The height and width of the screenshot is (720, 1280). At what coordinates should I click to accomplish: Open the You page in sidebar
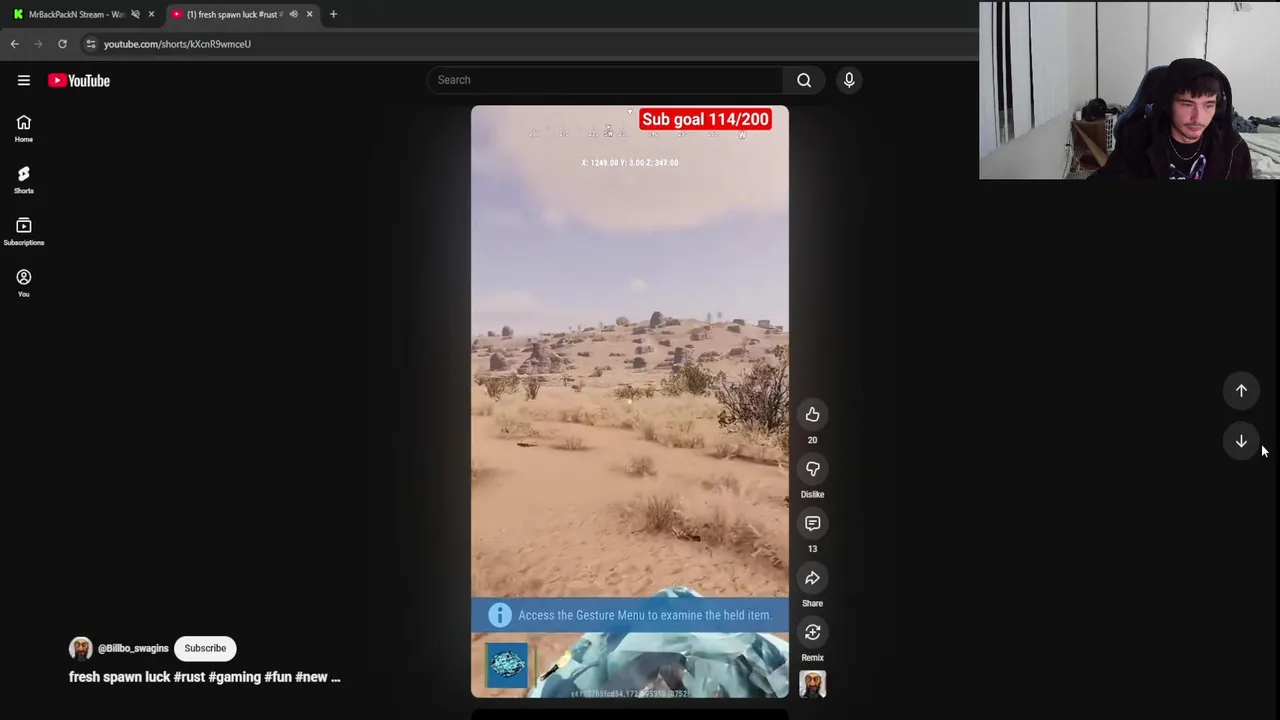coord(24,283)
